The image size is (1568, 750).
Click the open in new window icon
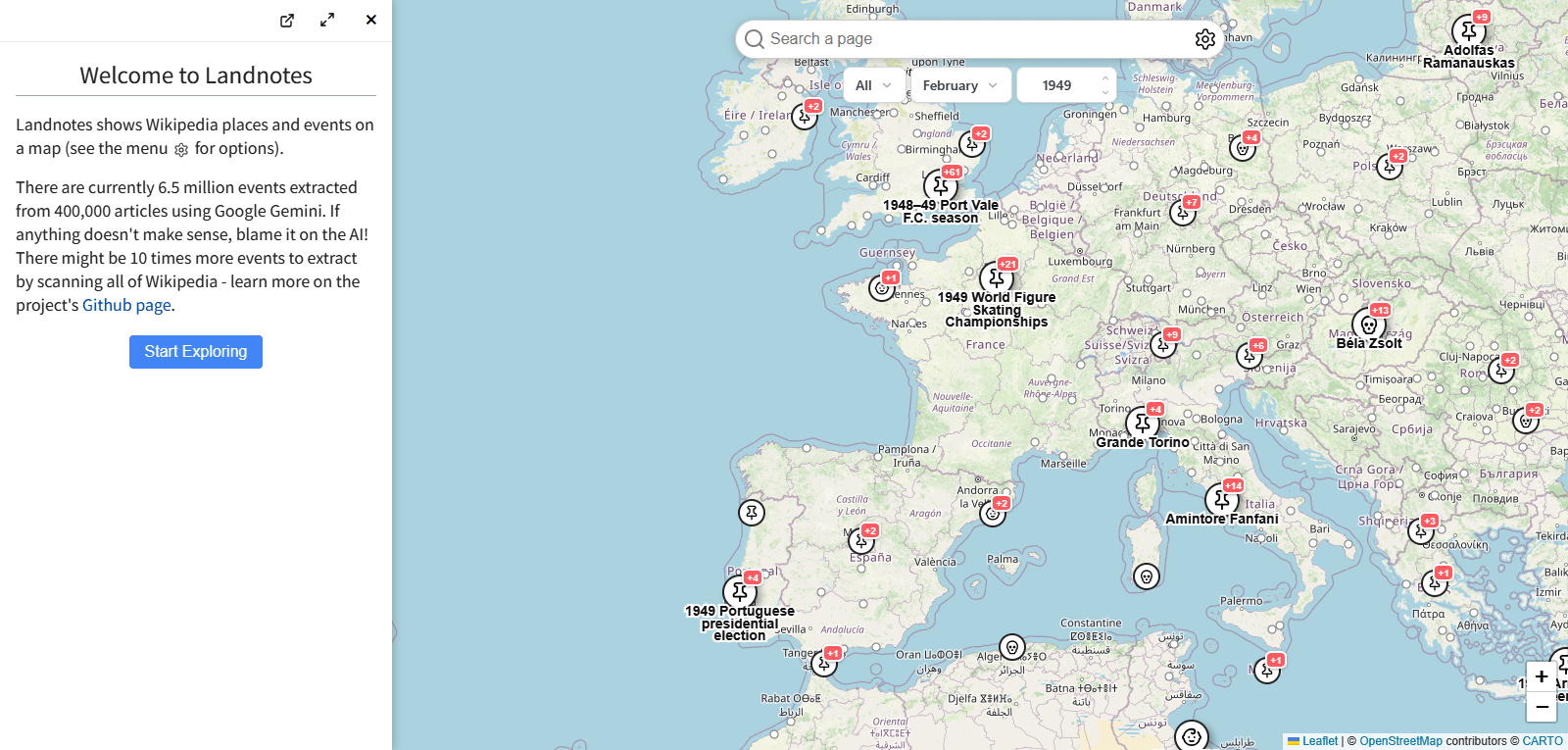287,21
